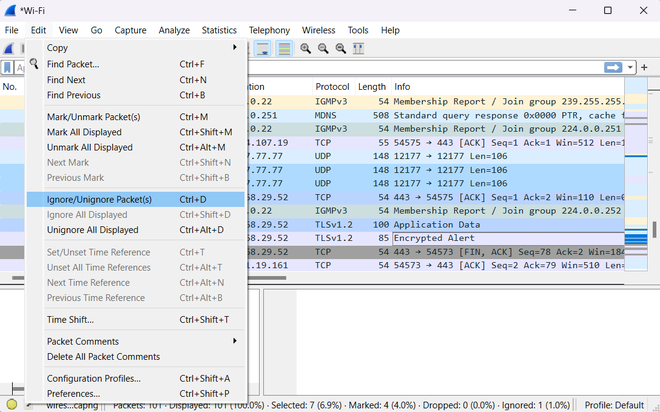Viewport: 660px width, 412px height.
Task: Click the resize columns toolbar icon
Action: tap(358, 48)
